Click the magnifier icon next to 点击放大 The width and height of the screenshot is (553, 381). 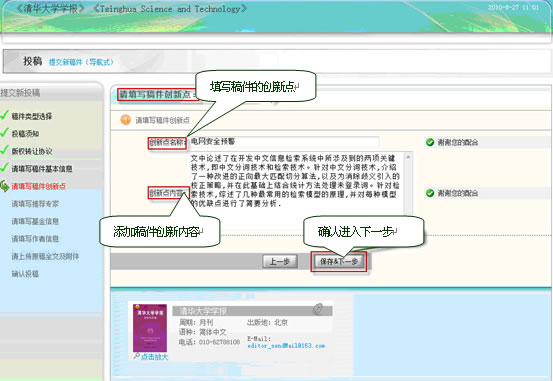coord(136,356)
